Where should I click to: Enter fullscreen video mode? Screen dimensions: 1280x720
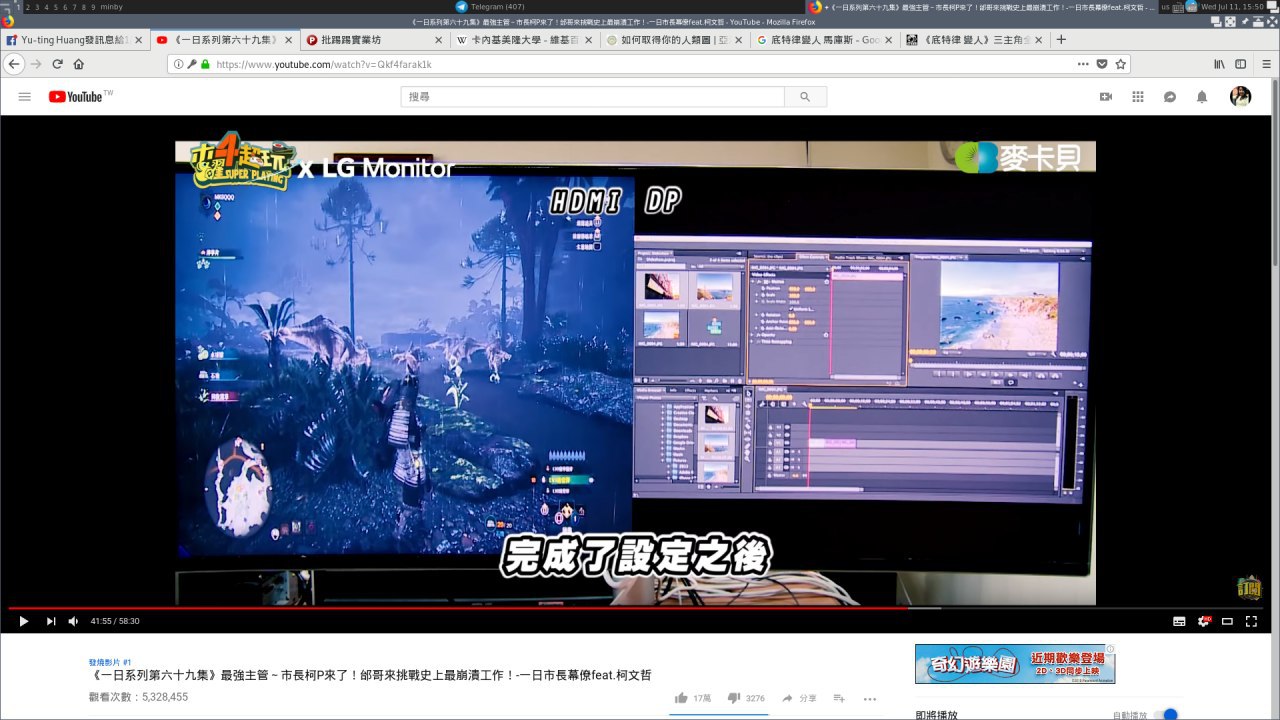coord(1251,621)
